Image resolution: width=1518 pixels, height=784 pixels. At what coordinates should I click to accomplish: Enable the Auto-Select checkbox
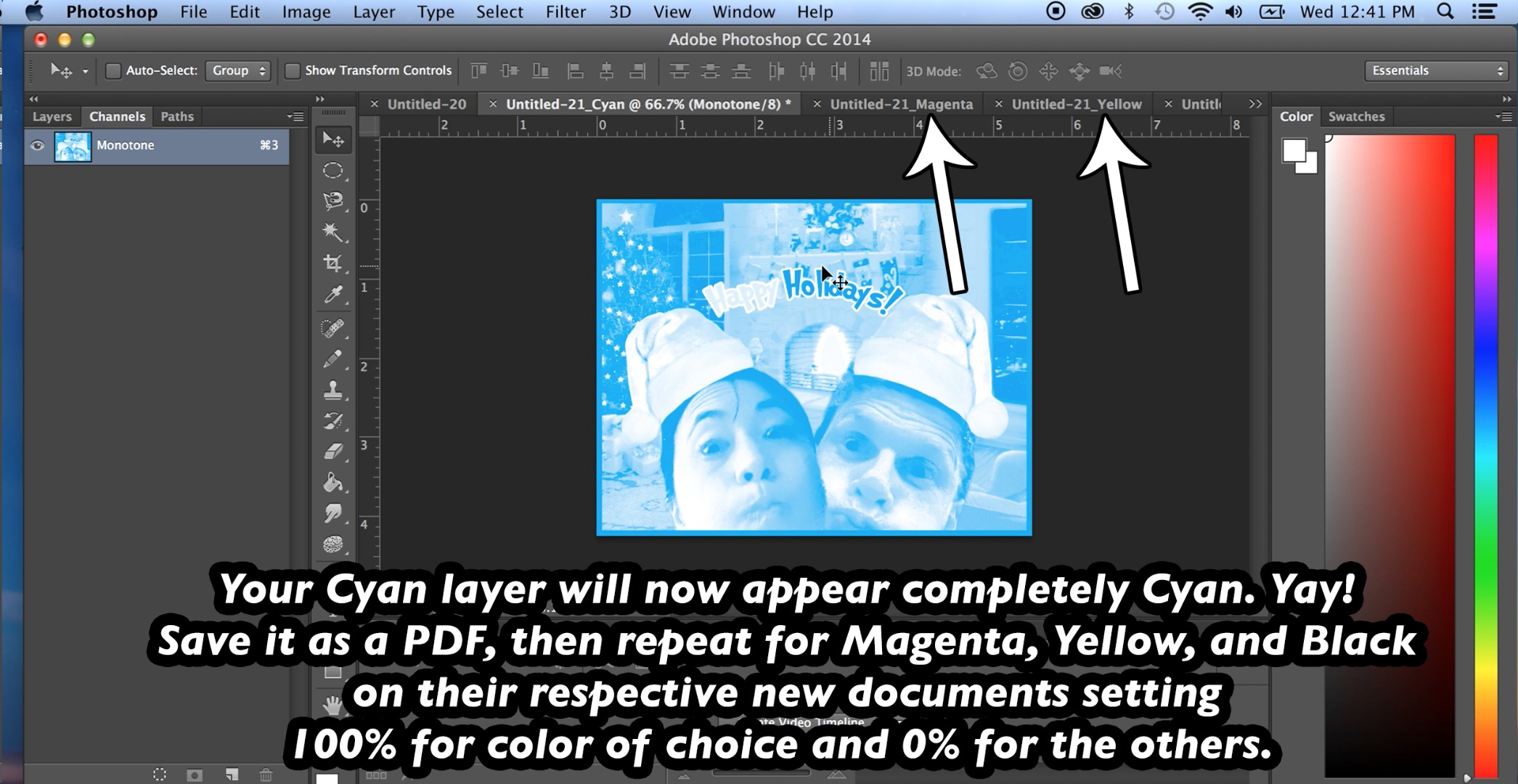click(113, 70)
